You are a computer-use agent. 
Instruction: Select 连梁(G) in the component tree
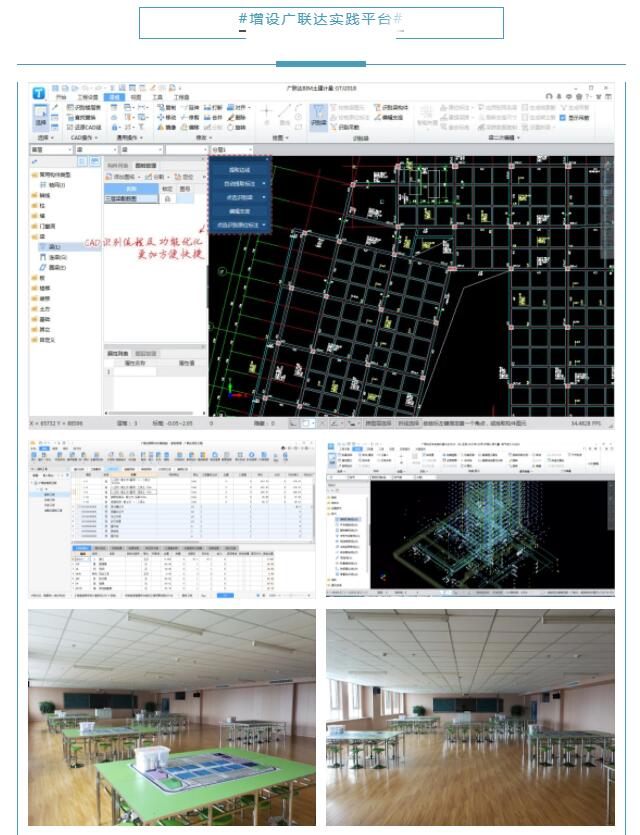click(53, 257)
